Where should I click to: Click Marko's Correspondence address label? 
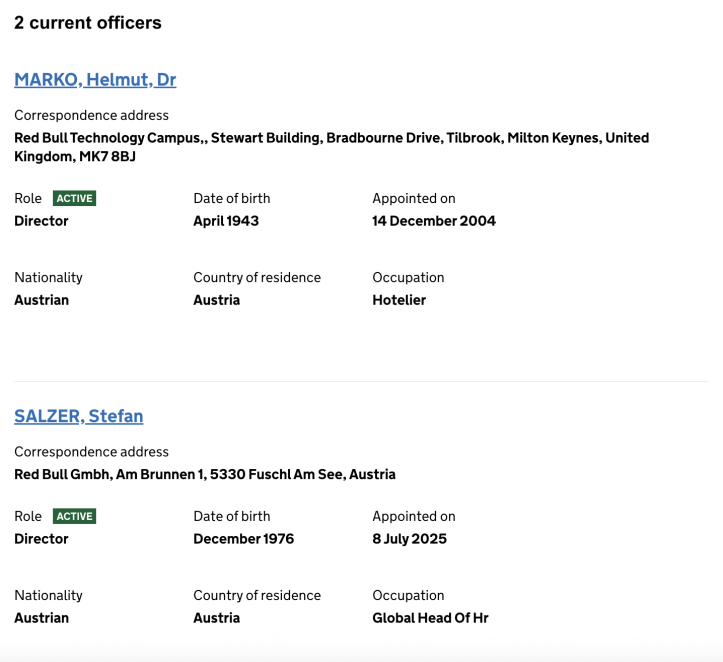[91, 115]
